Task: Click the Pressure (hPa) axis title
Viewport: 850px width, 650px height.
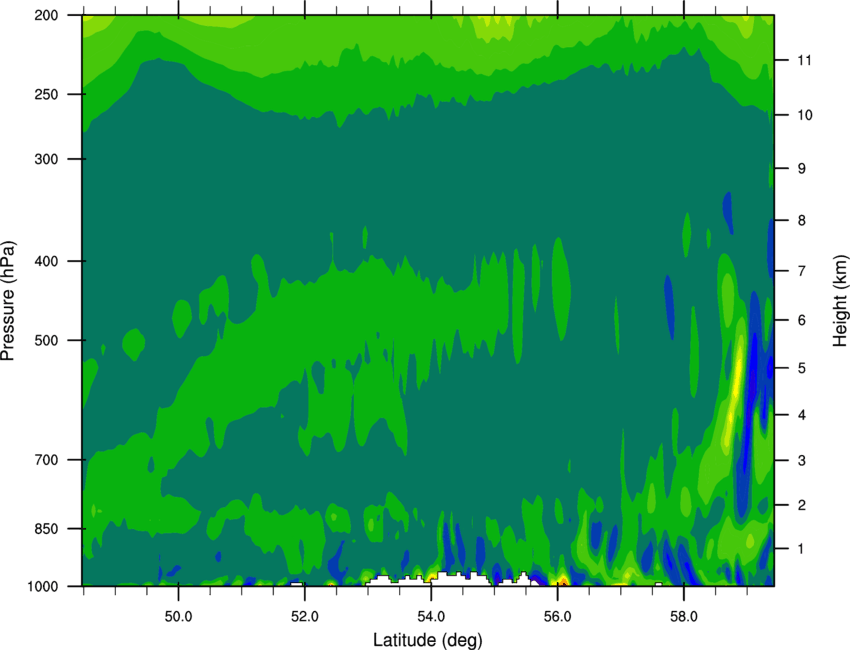Action: pyautogui.click(x=8, y=300)
